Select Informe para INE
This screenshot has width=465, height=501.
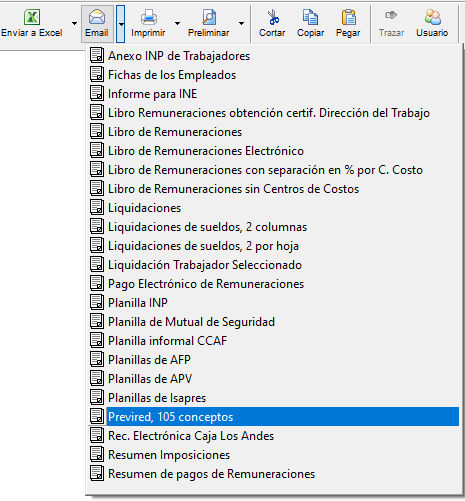click(x=273, y=94)
